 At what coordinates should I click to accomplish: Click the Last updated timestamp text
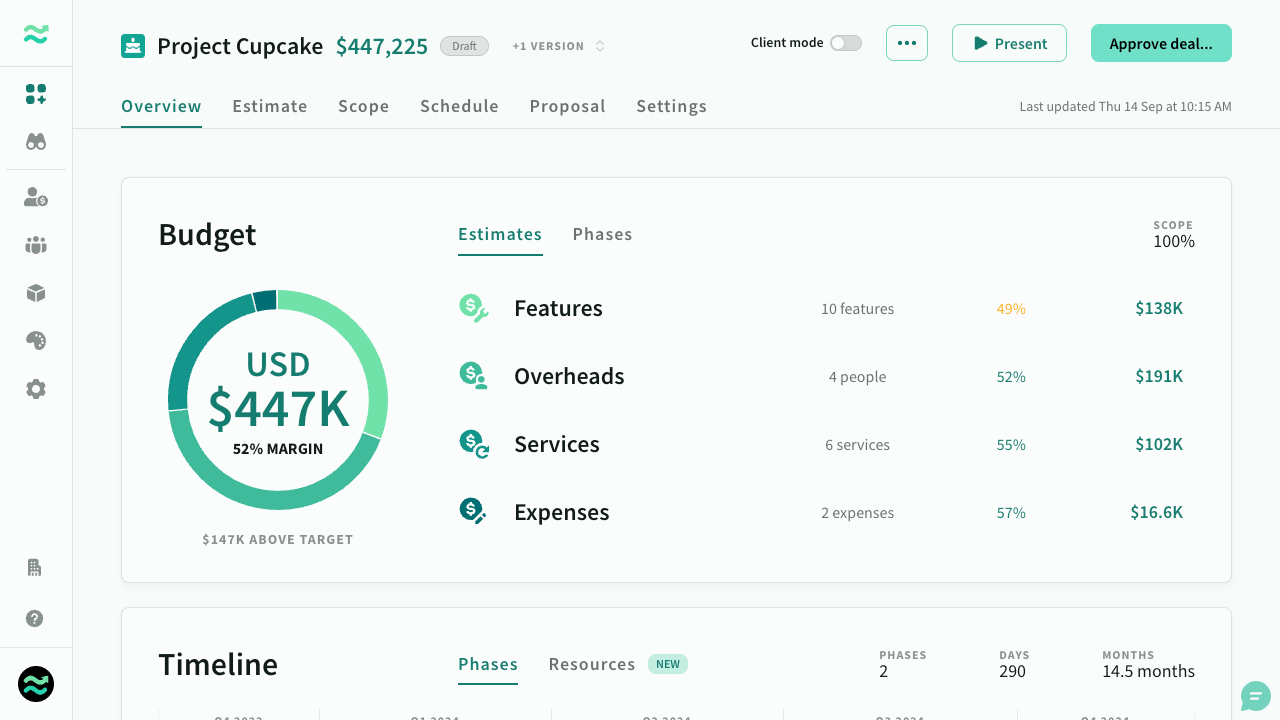point(1126,106)
